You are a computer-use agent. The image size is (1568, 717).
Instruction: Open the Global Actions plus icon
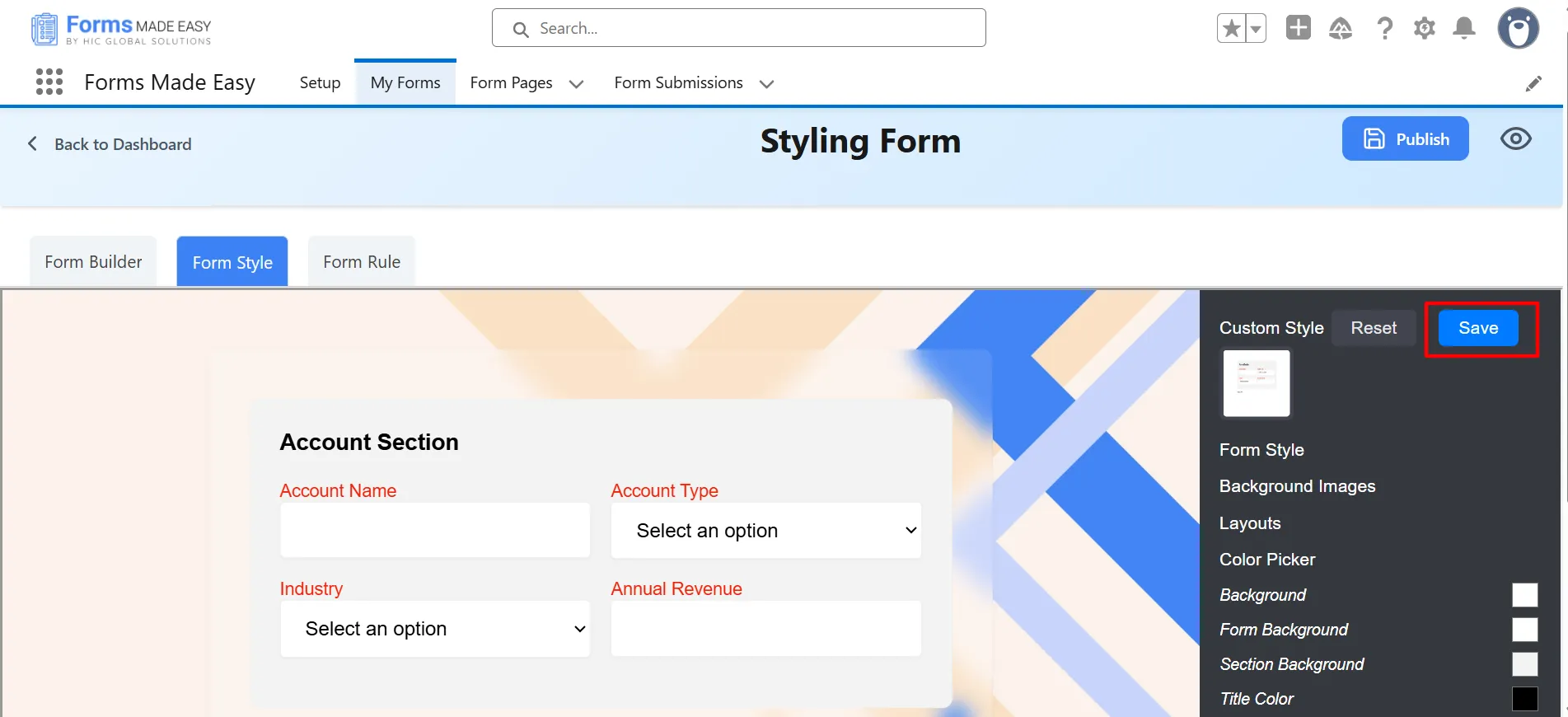(1298, 28)
